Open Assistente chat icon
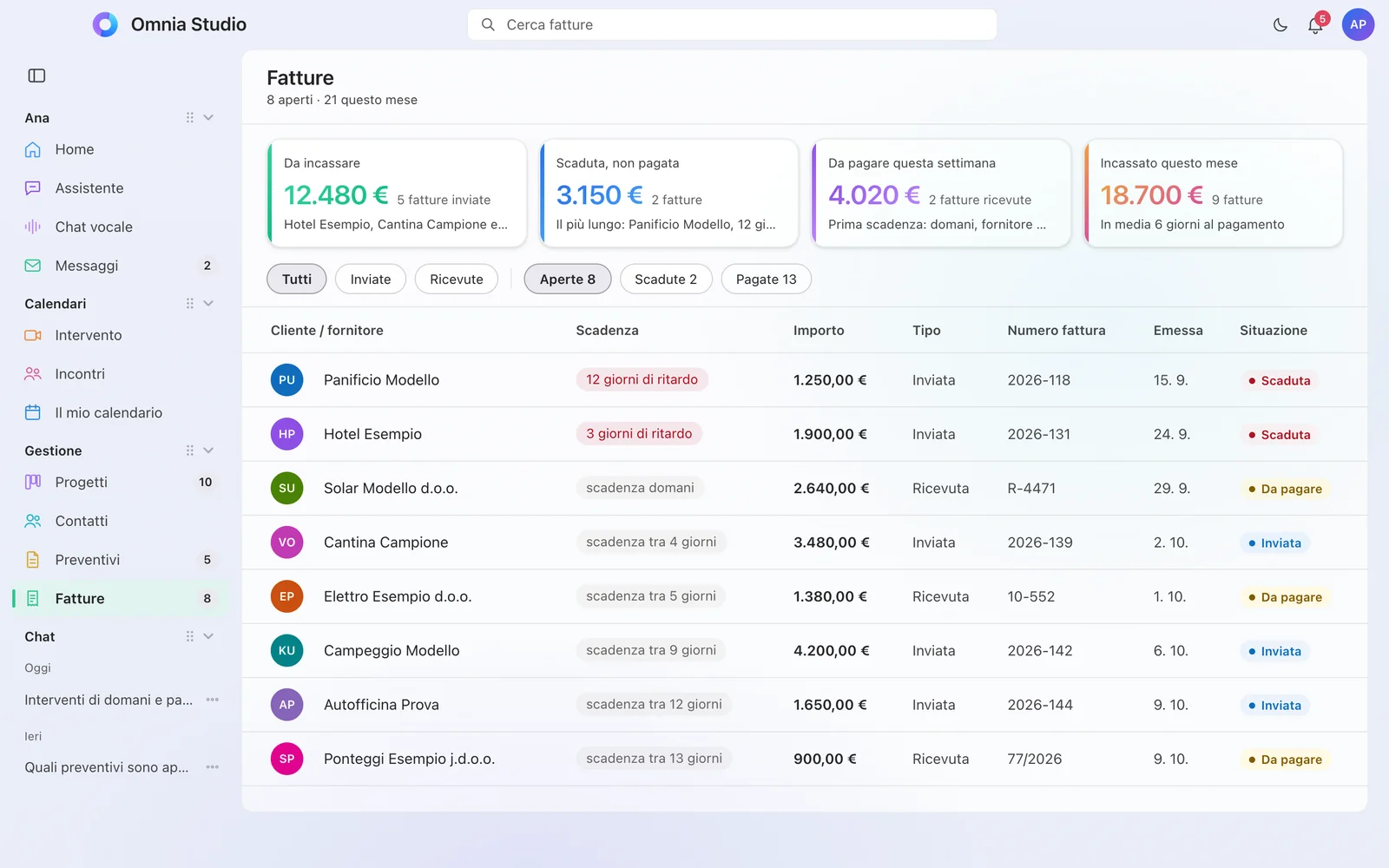The width and height of the screenshot is (1389, 868). tap(33, 188)
